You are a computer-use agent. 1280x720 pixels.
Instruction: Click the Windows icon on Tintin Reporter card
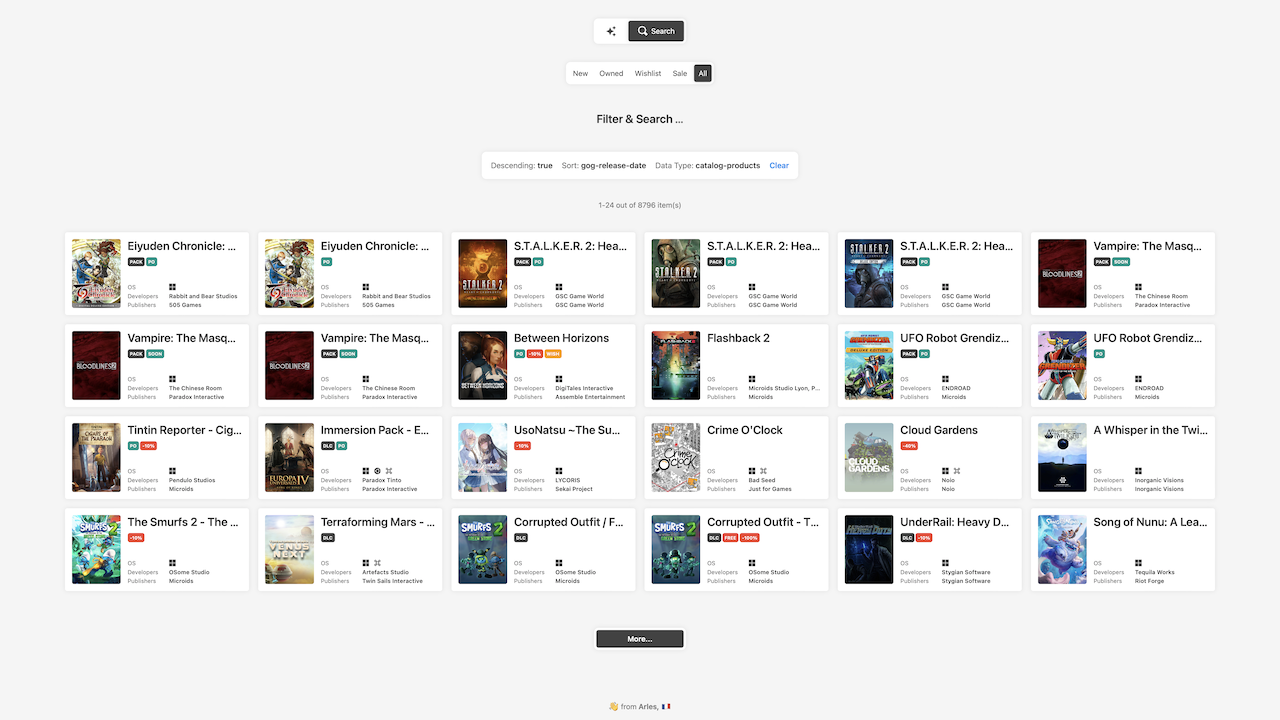[173, 472]
